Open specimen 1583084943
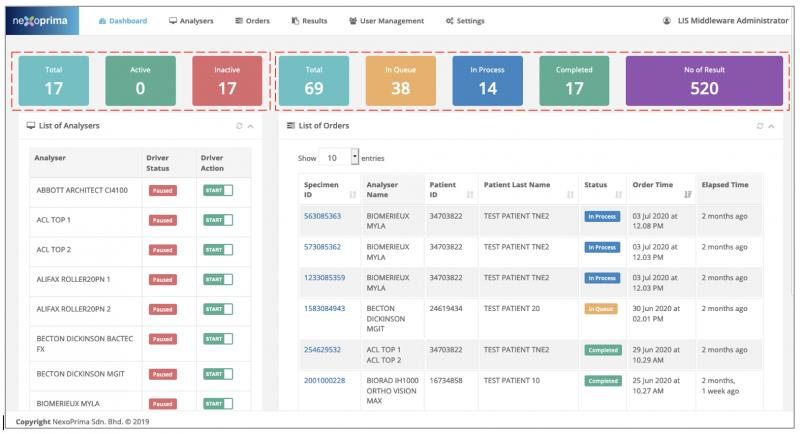 324,308
